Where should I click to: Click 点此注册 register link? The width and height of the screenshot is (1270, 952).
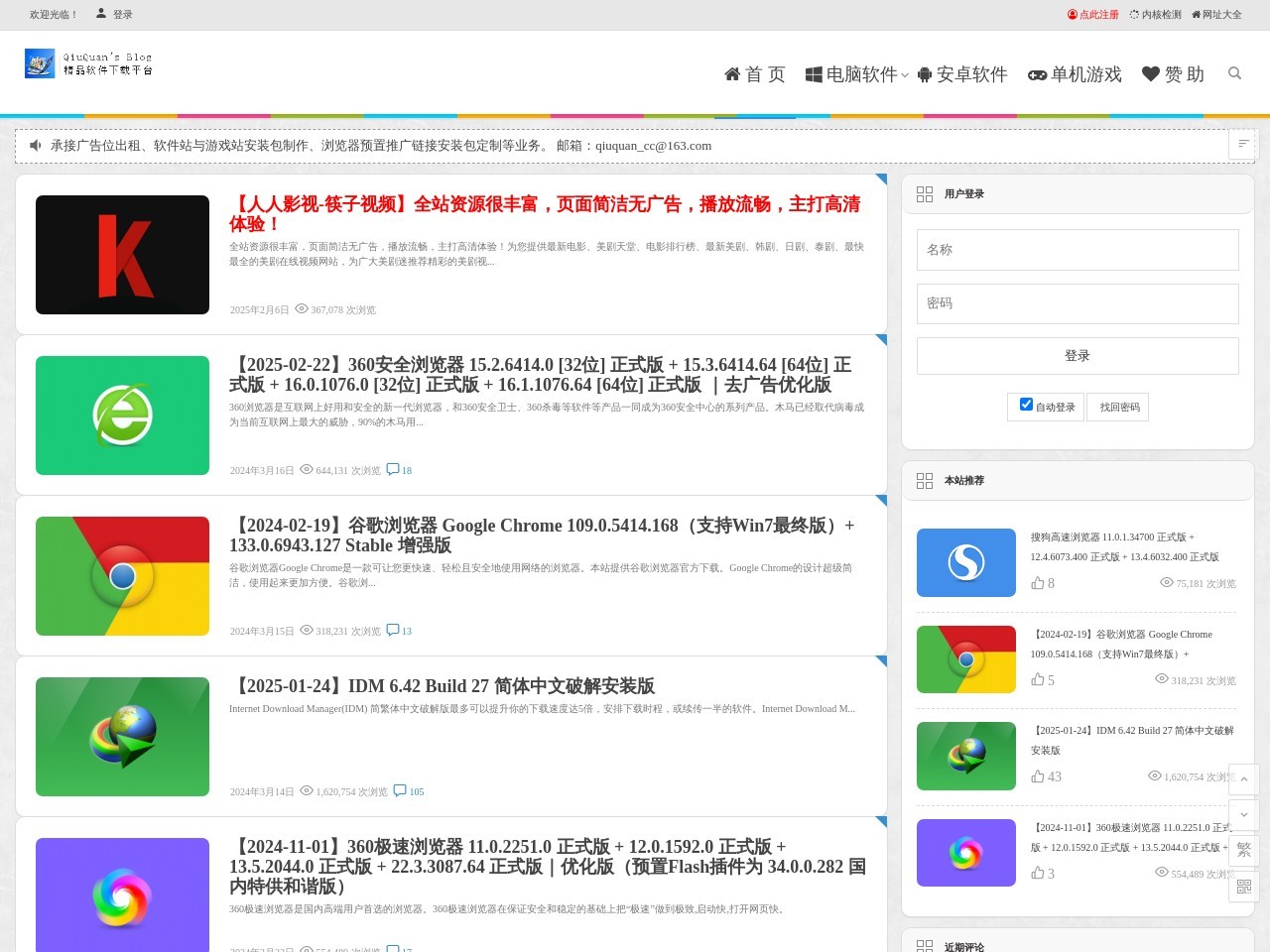tap(1093, 15)
